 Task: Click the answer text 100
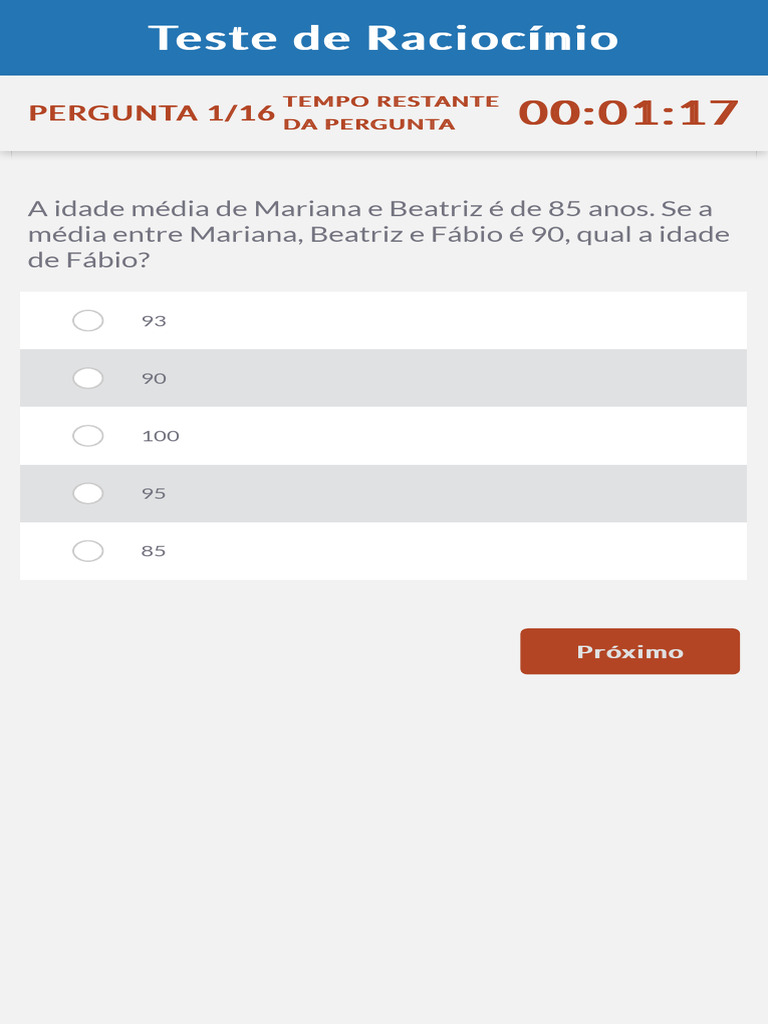[x=160, y=436]
